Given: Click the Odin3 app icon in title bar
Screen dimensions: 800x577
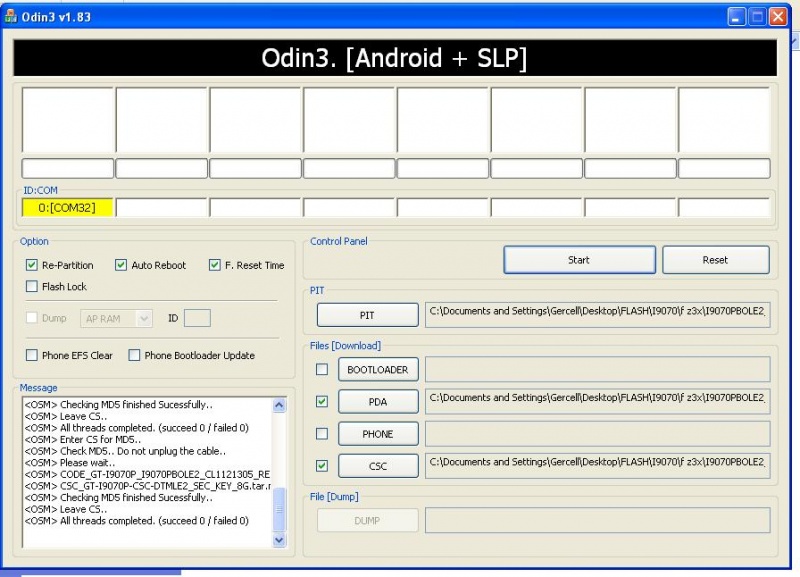Looking at the screenshot, I should (10, 16).
